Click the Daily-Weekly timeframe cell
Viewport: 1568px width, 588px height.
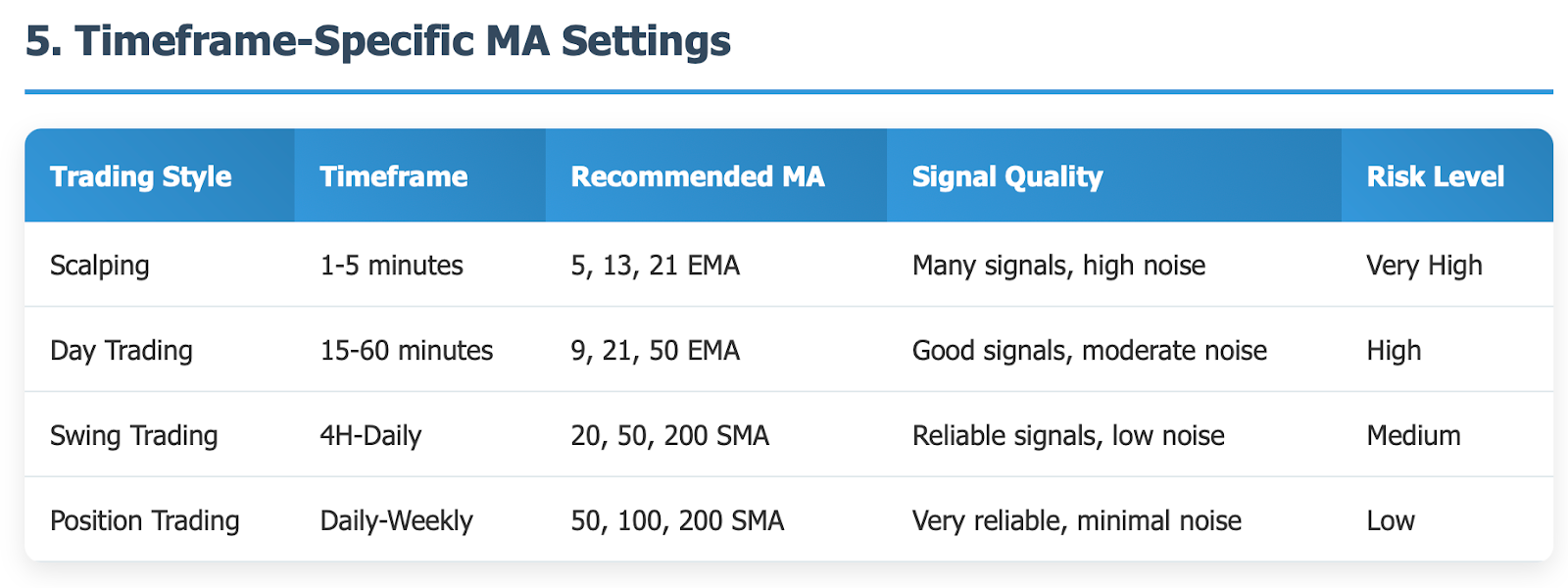(x=397, y=521)
